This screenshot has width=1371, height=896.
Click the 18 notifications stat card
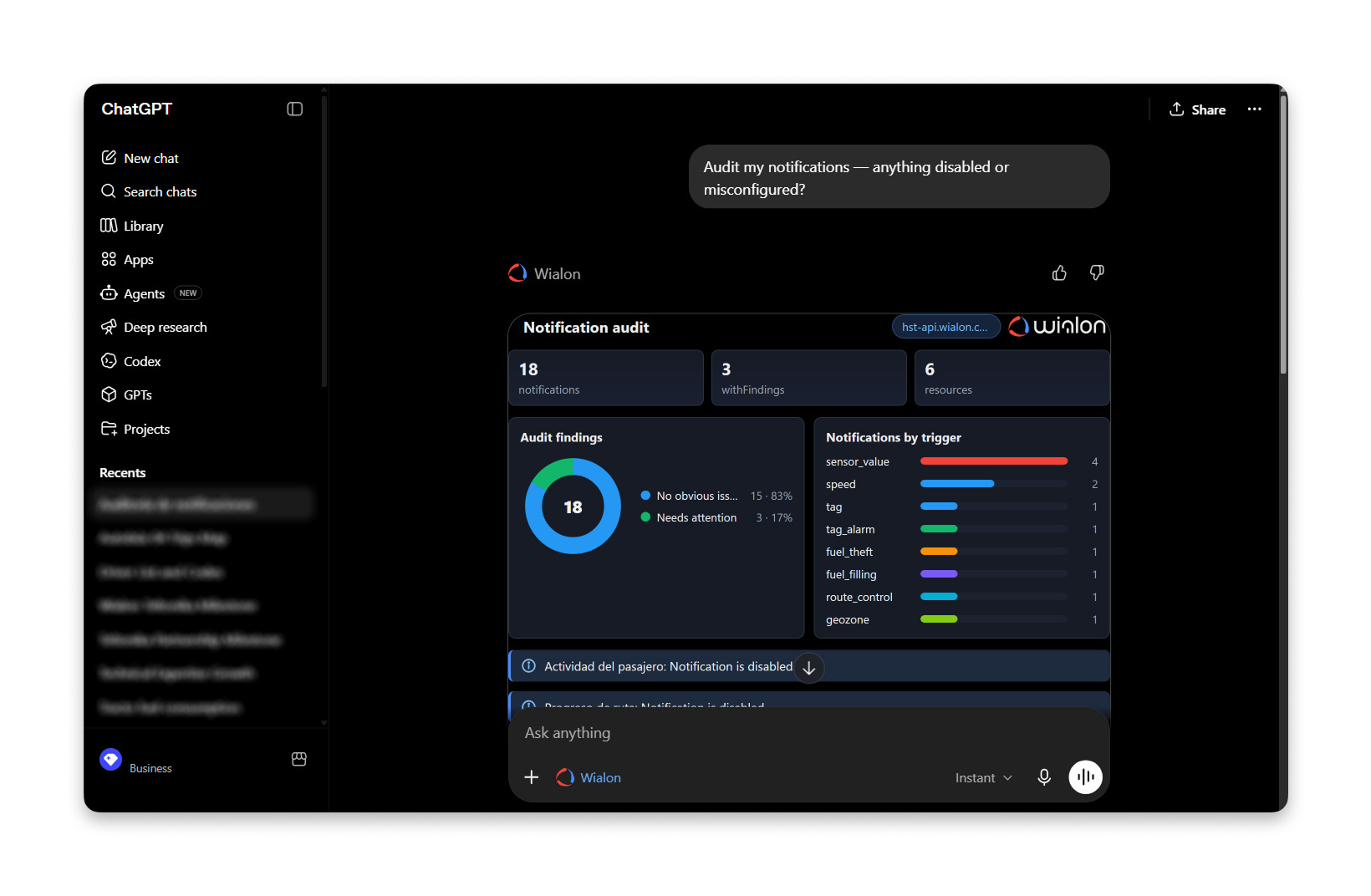click(x=606, y=378)
